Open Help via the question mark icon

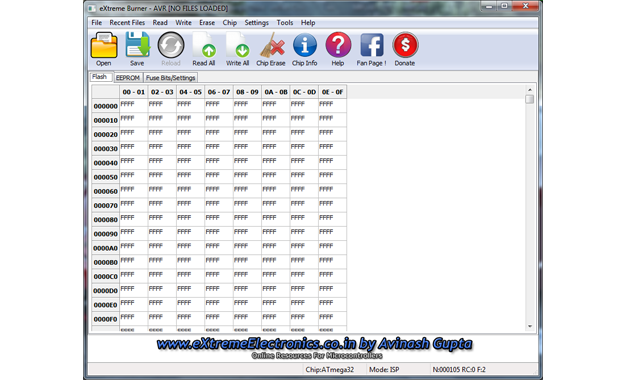point(338,49)
